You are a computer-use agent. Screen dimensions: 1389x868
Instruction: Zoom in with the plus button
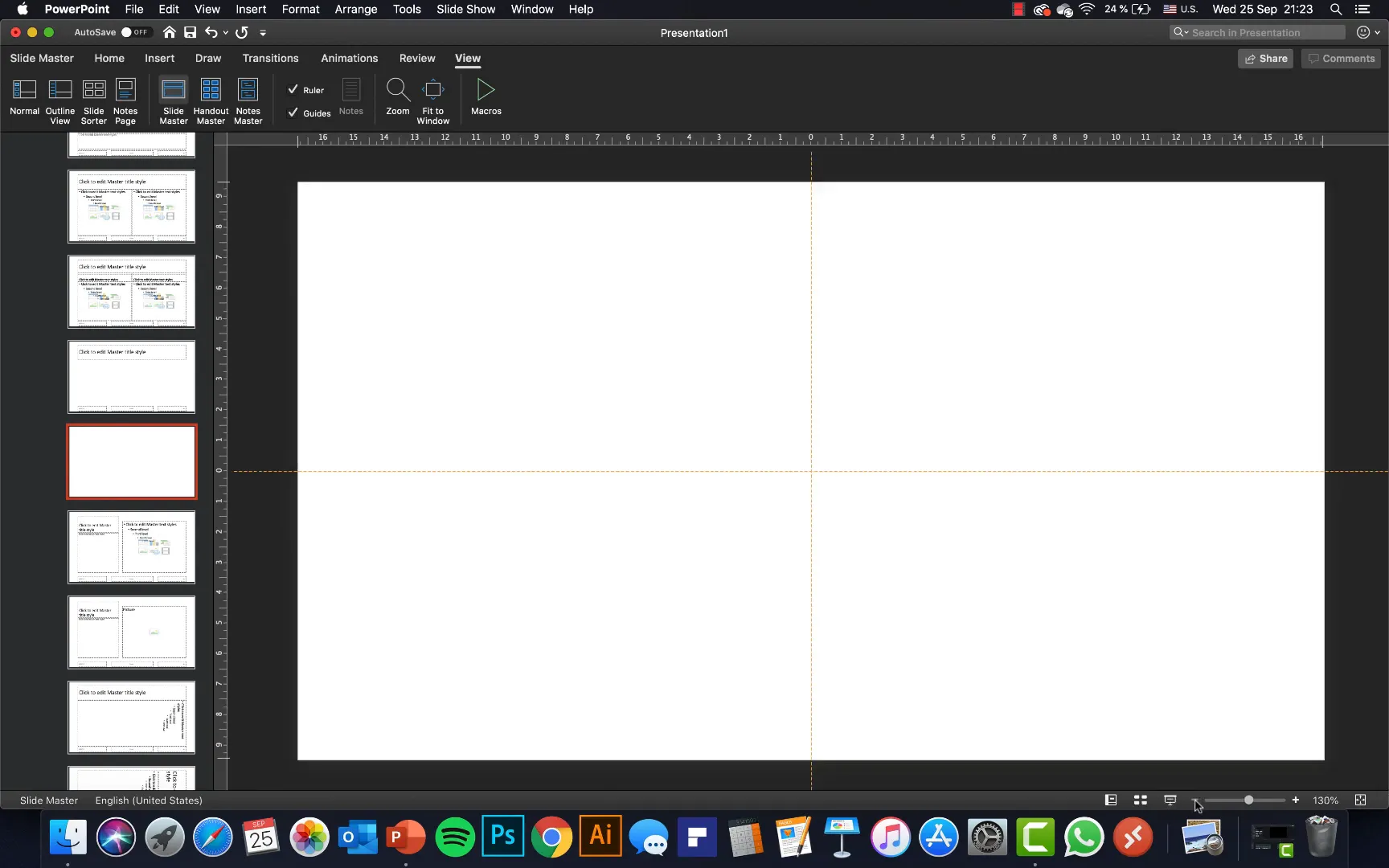click(x=1295, y=800)
